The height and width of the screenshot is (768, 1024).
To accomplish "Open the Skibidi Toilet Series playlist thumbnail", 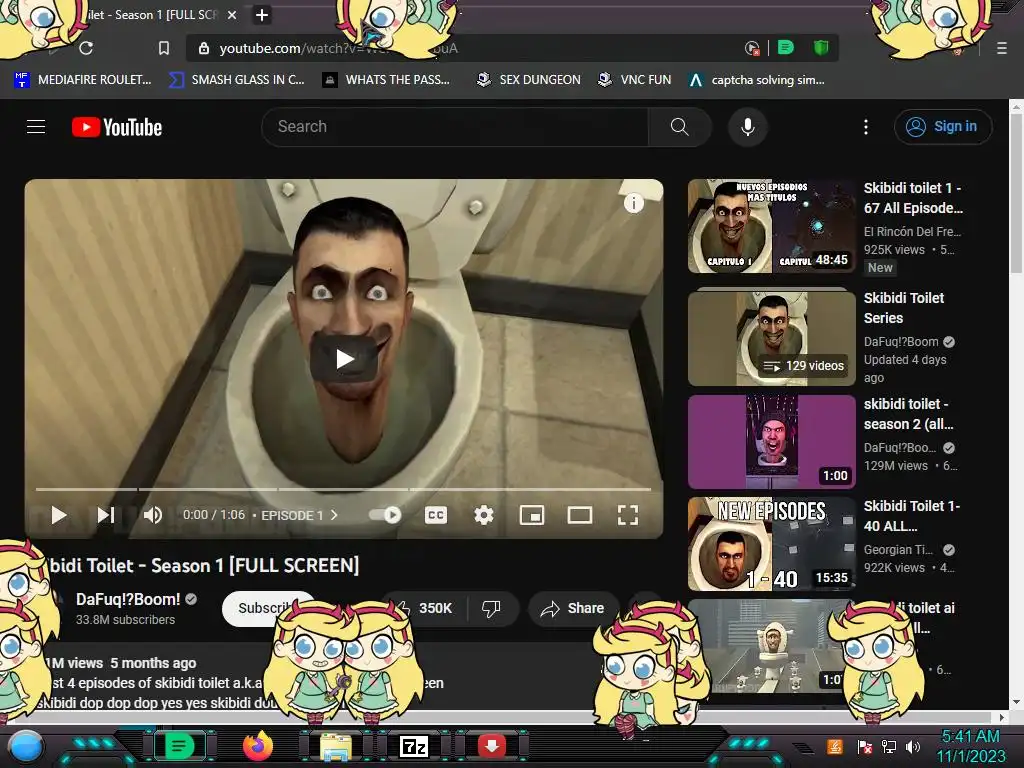I will 771,338.
